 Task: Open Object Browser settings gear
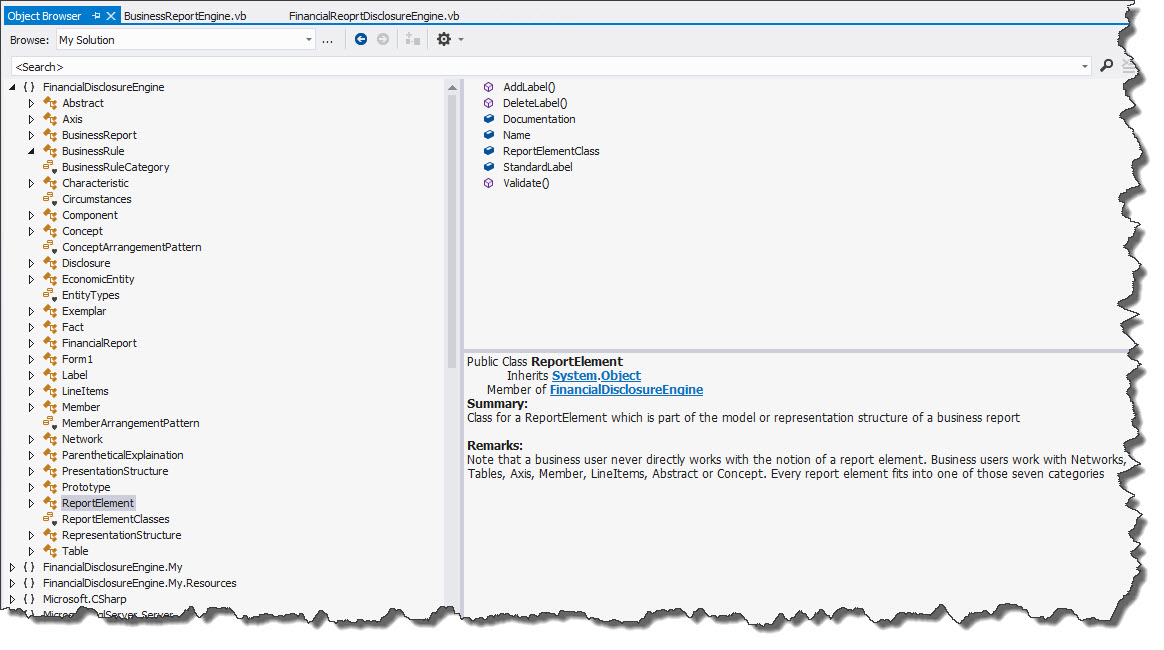[x=444, y=39]
